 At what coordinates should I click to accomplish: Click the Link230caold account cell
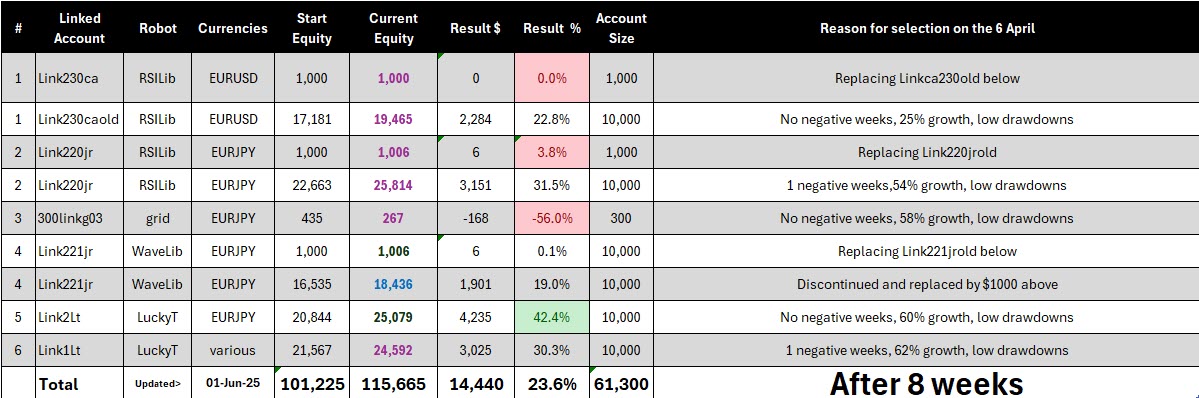point(80,119)
